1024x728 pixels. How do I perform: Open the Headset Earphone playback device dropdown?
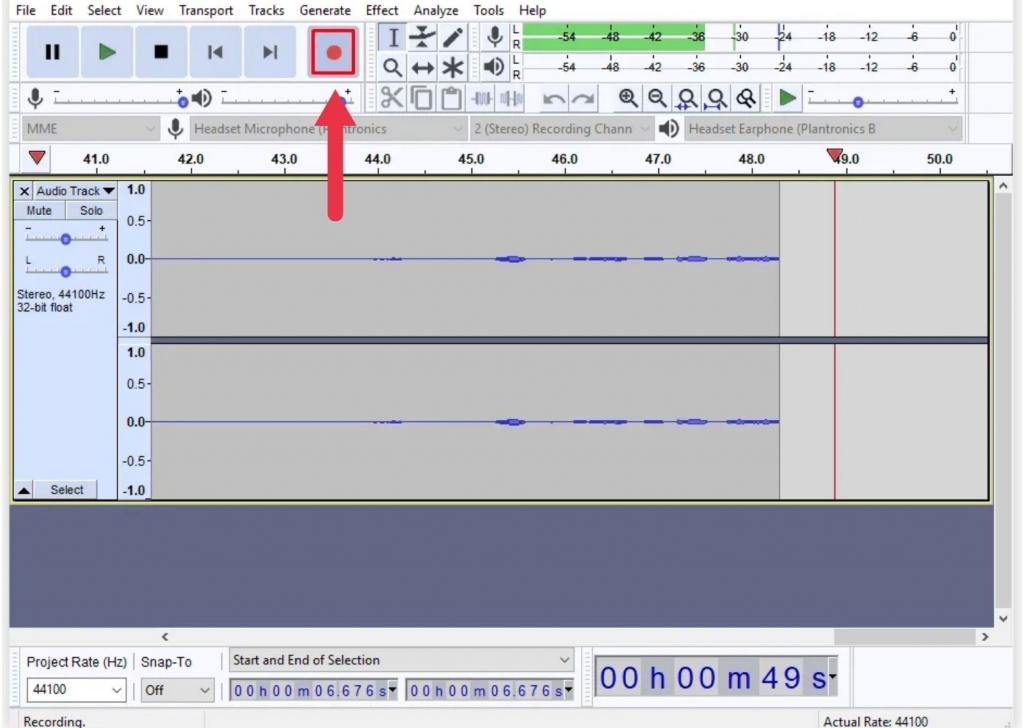pyautogui.click(x=823, y=129)
